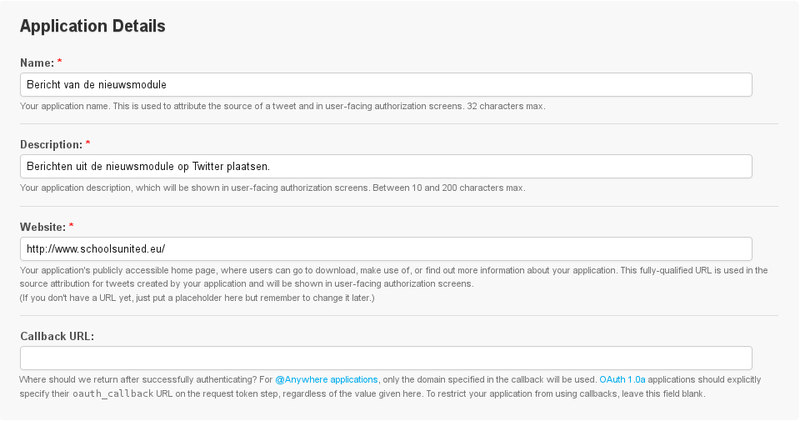Click the placeholder URL reminder note in parentheses
Image resolution: width=800 pixels, height=421 pixels.
point(197,298)
